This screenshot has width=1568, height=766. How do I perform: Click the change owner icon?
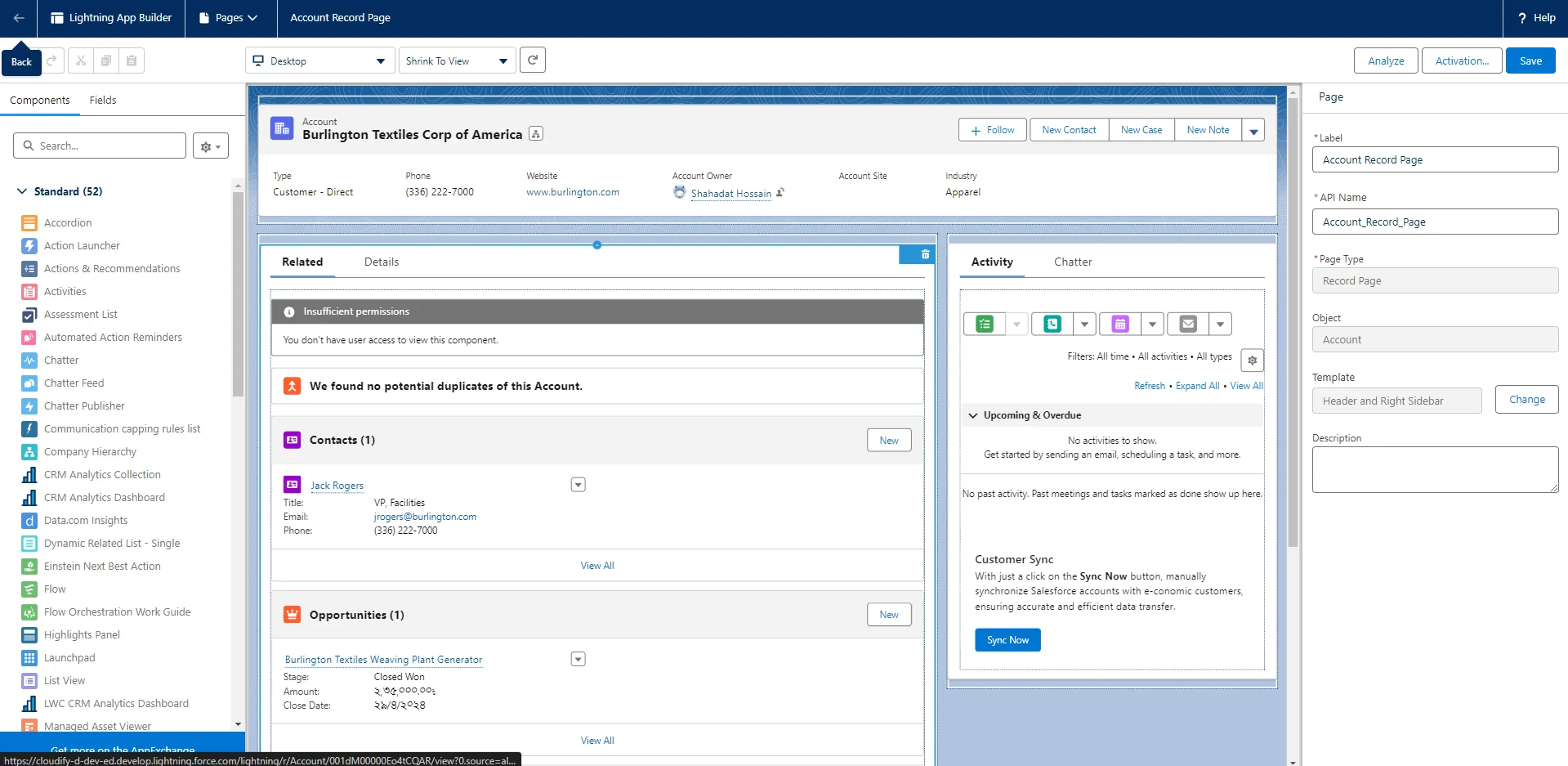(780, 192)
